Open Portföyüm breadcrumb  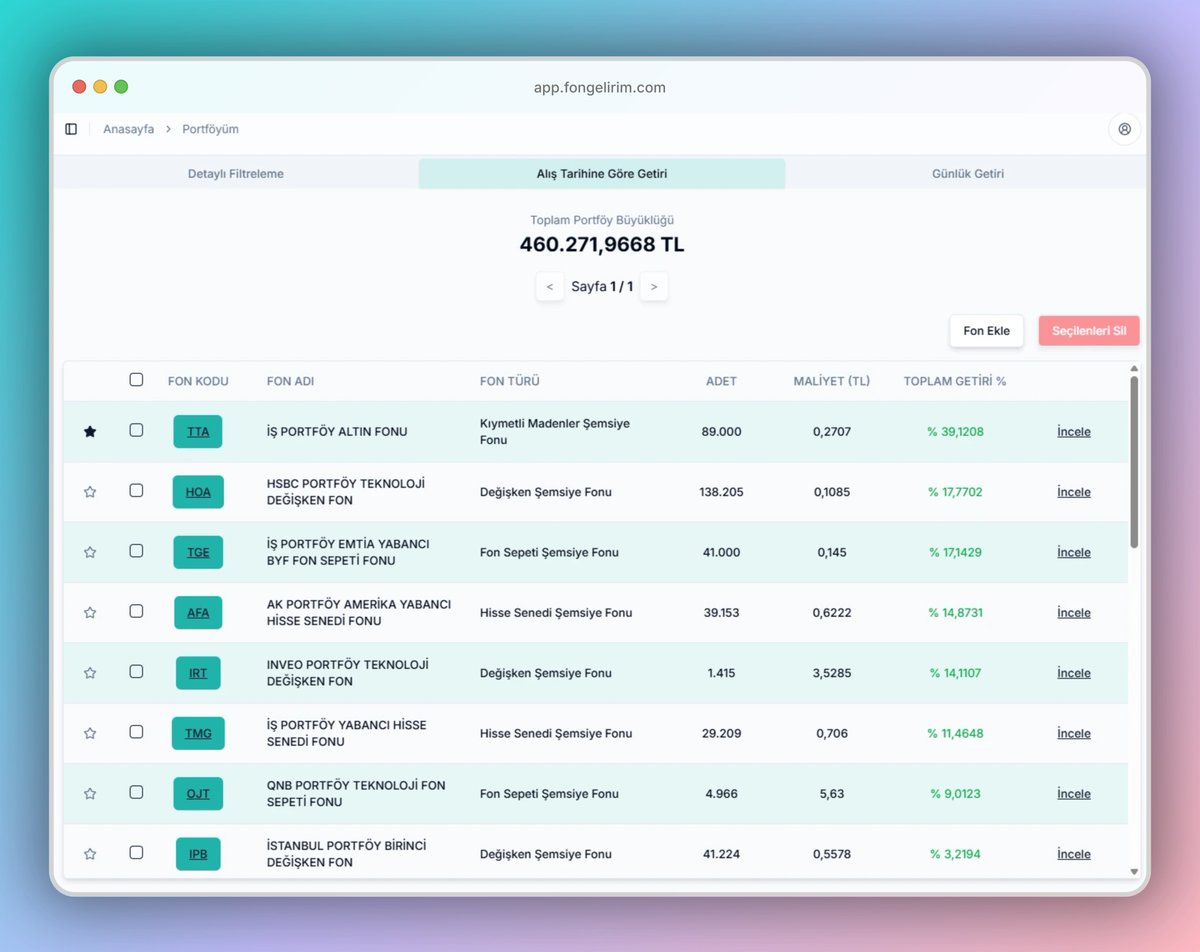point(210,129)
